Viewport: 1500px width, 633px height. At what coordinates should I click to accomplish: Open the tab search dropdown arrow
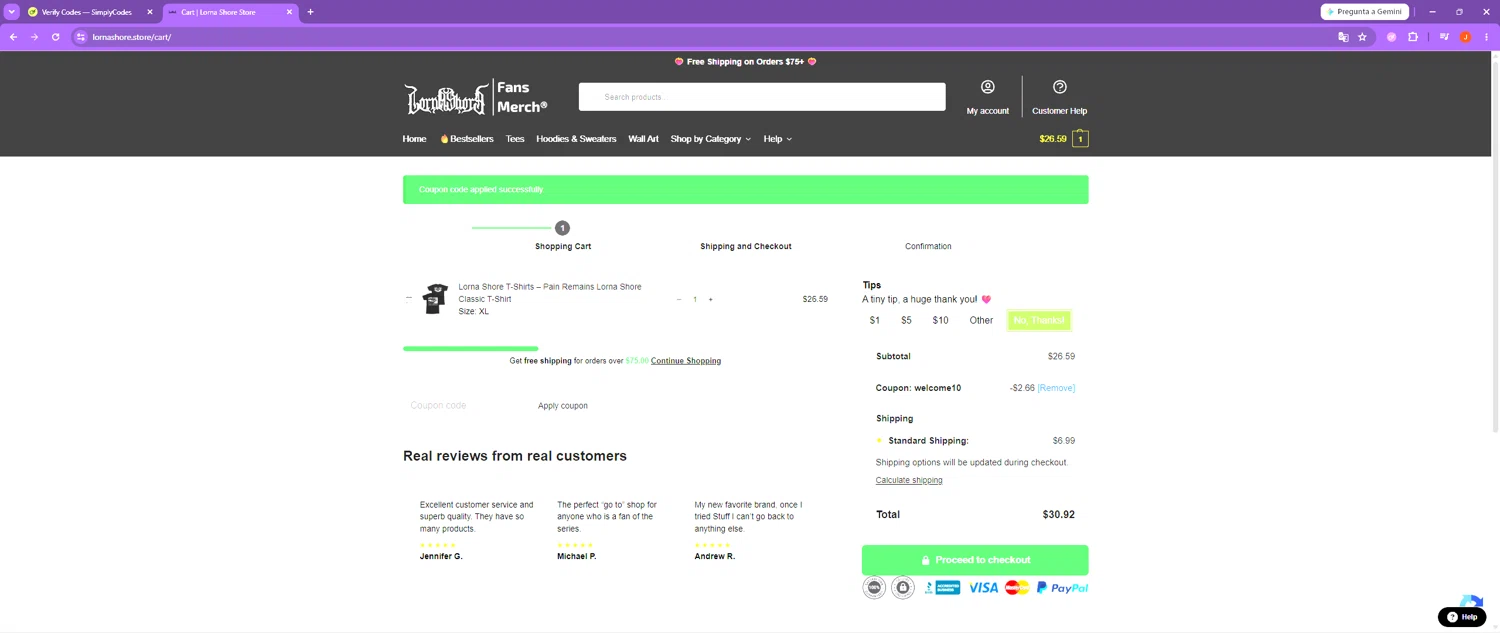click(x=12, y=12)
